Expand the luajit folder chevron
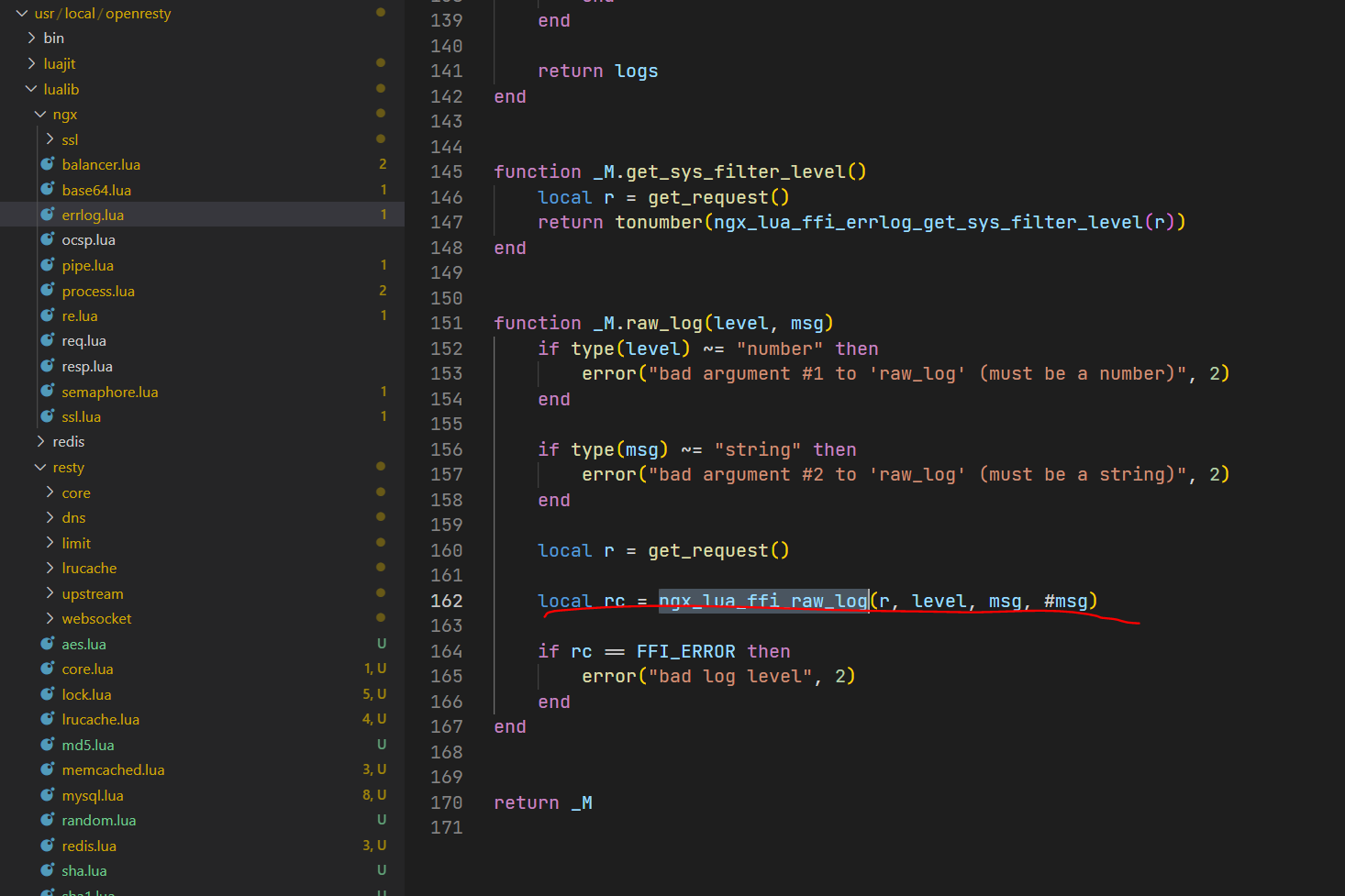 pos(31,63)
